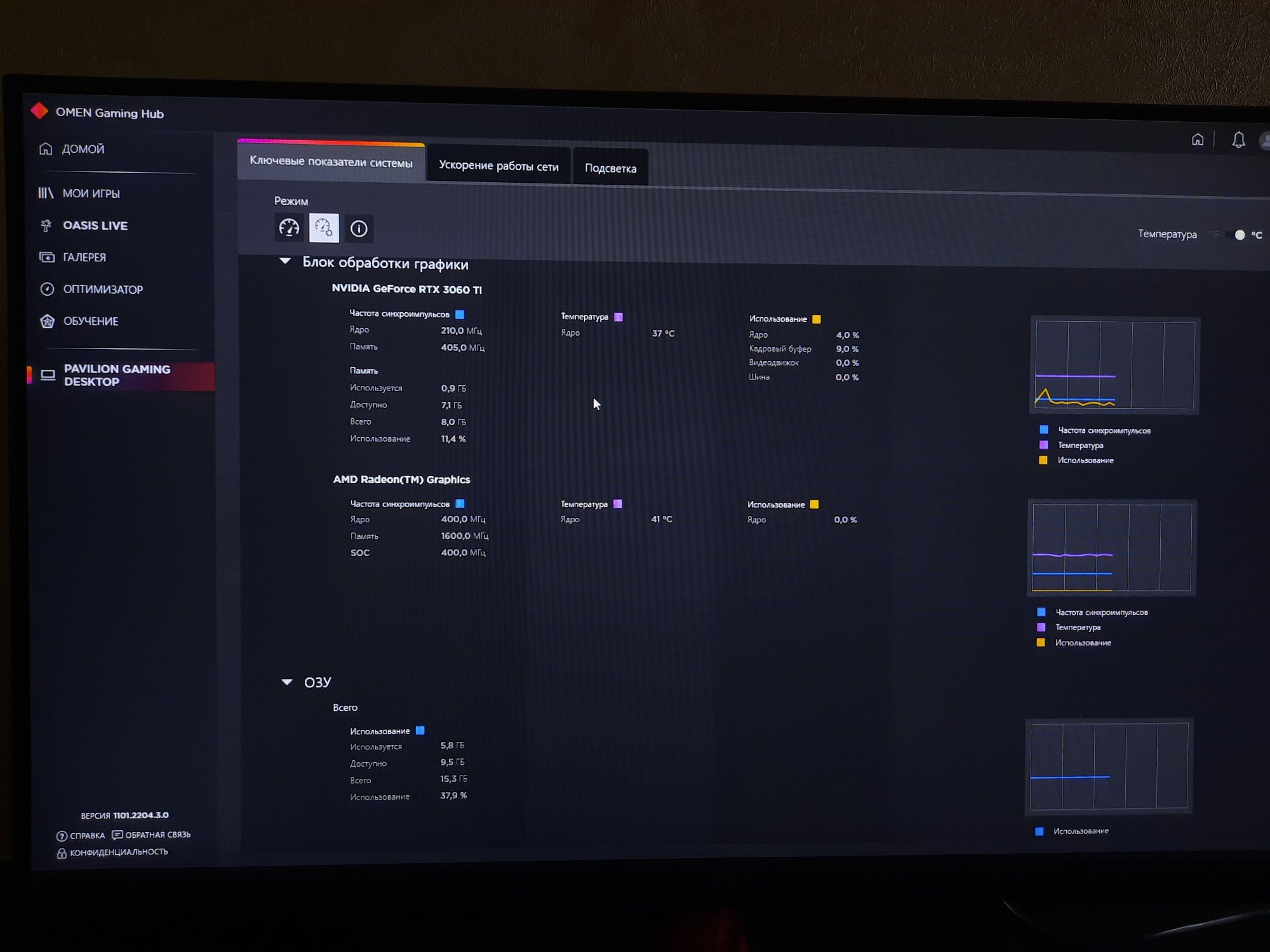The height and width of the screenshot is (952, 1270).
Task: Click the AMD Radeon history graph
Action: (x=1112, y=548)
